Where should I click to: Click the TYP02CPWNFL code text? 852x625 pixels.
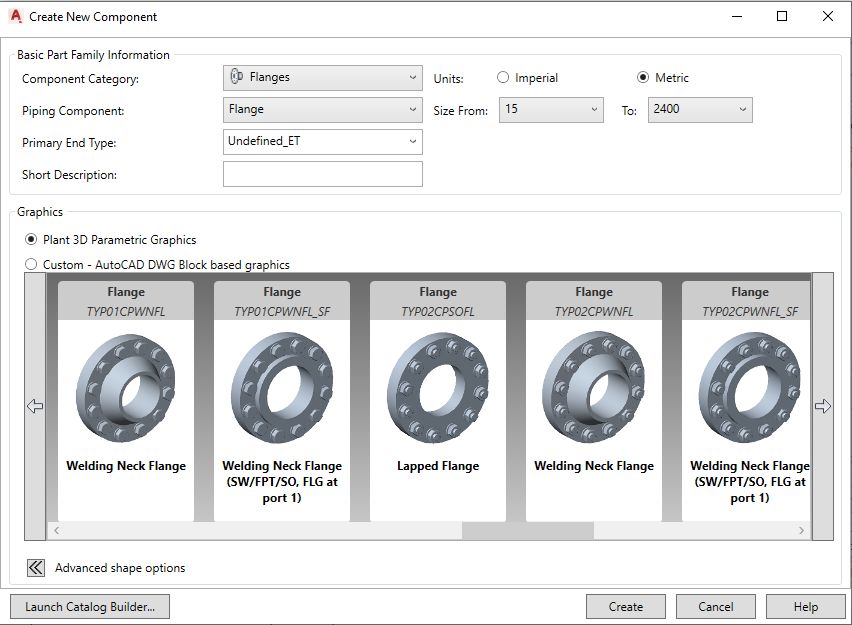tap(593, 311)
